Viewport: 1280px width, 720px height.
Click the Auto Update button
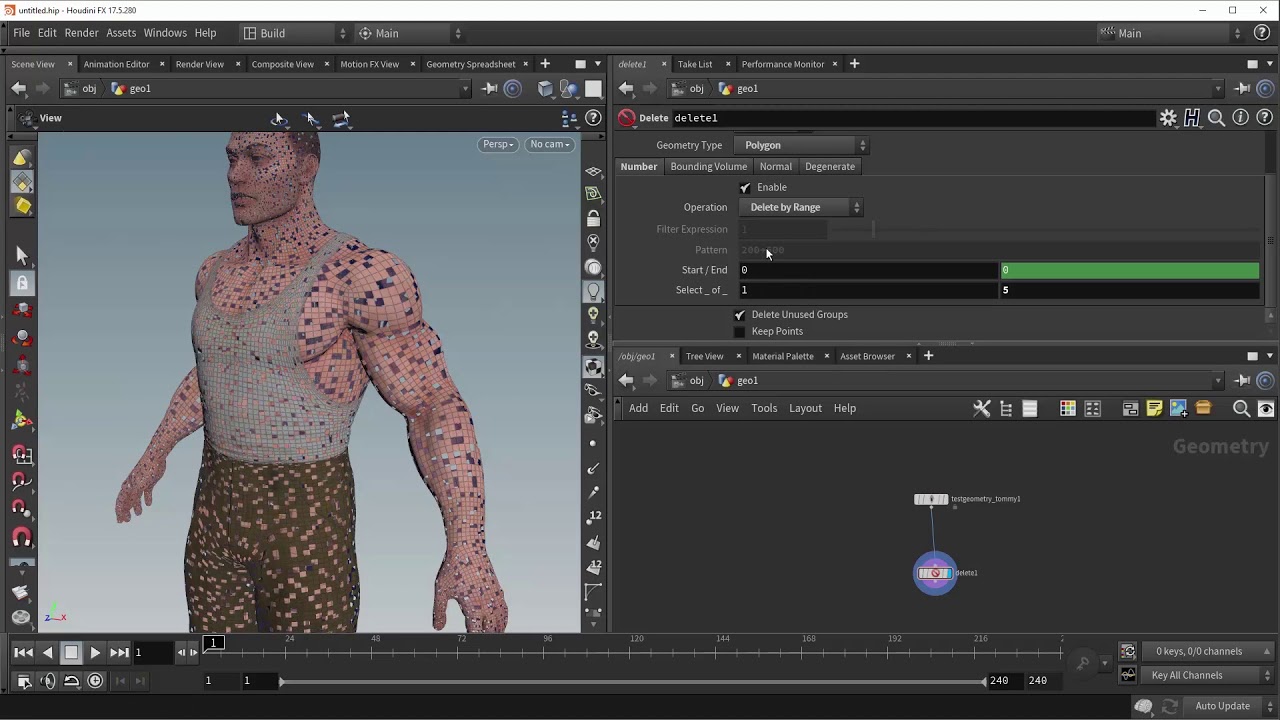click(1222, 706)
